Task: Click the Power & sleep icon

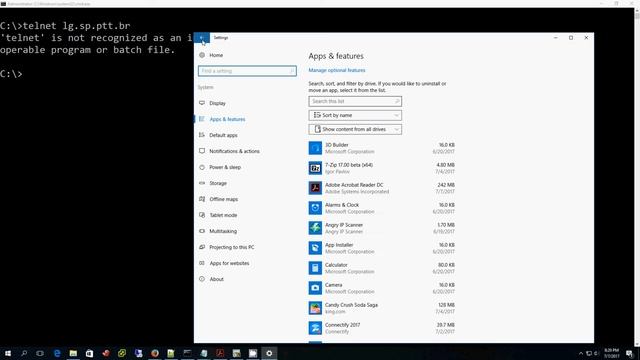Action: (202, 167)
